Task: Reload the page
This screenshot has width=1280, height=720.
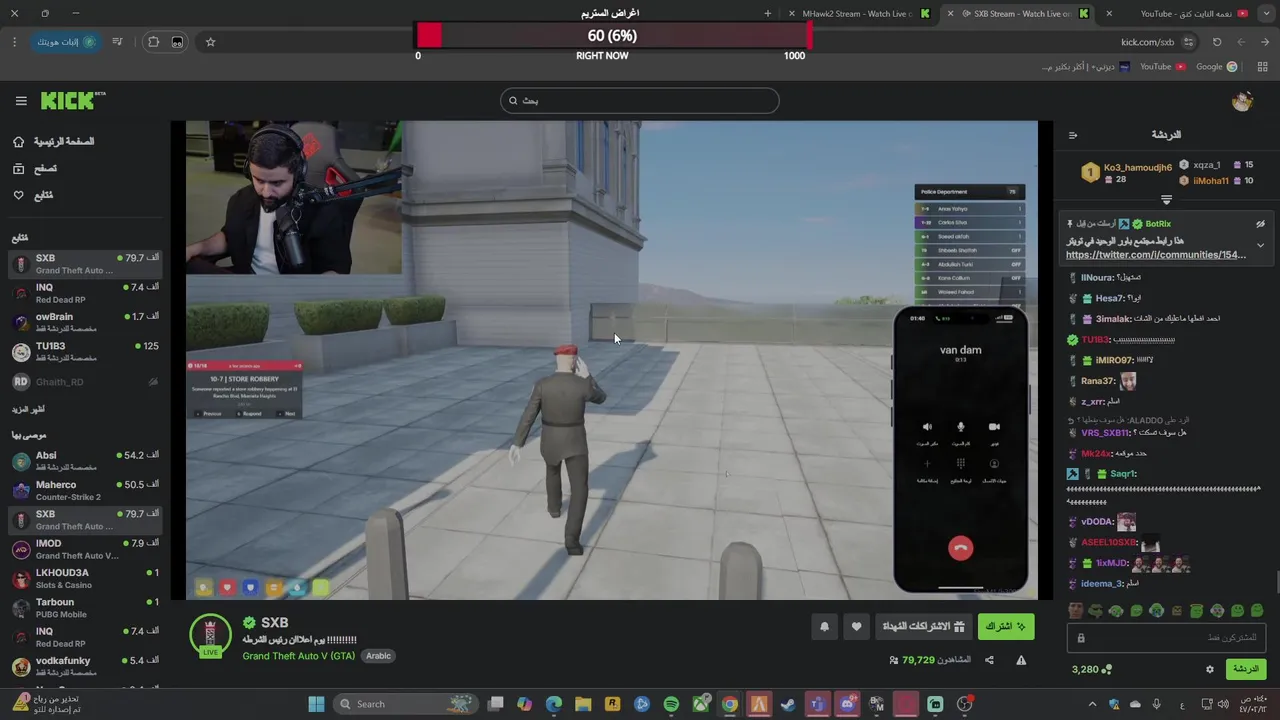Action: tap(1217, 42)
